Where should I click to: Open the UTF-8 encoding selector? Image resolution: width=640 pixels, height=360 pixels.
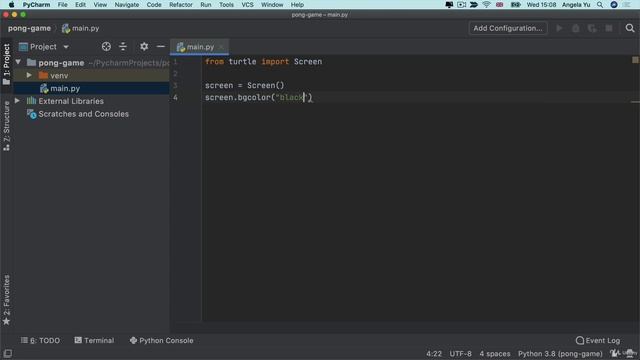tap(460, 353)
